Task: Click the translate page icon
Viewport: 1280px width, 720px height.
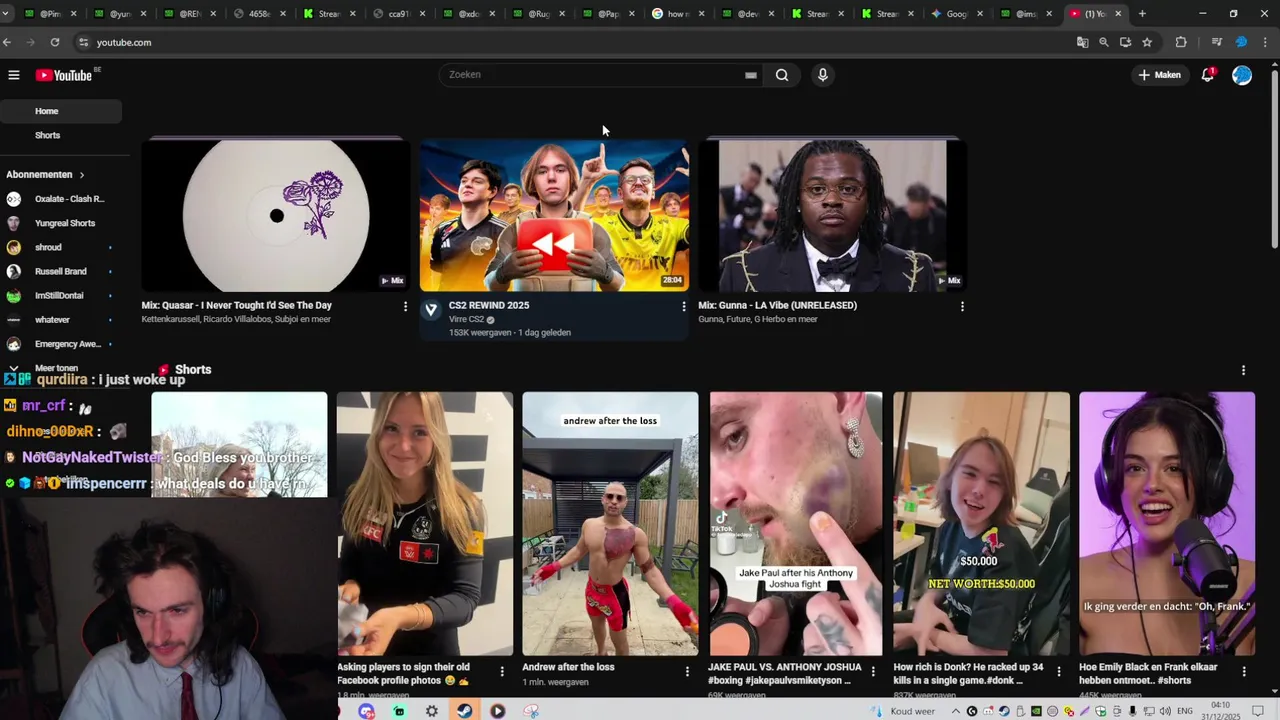Action: pyautogui.click(x=1082, y=42)
